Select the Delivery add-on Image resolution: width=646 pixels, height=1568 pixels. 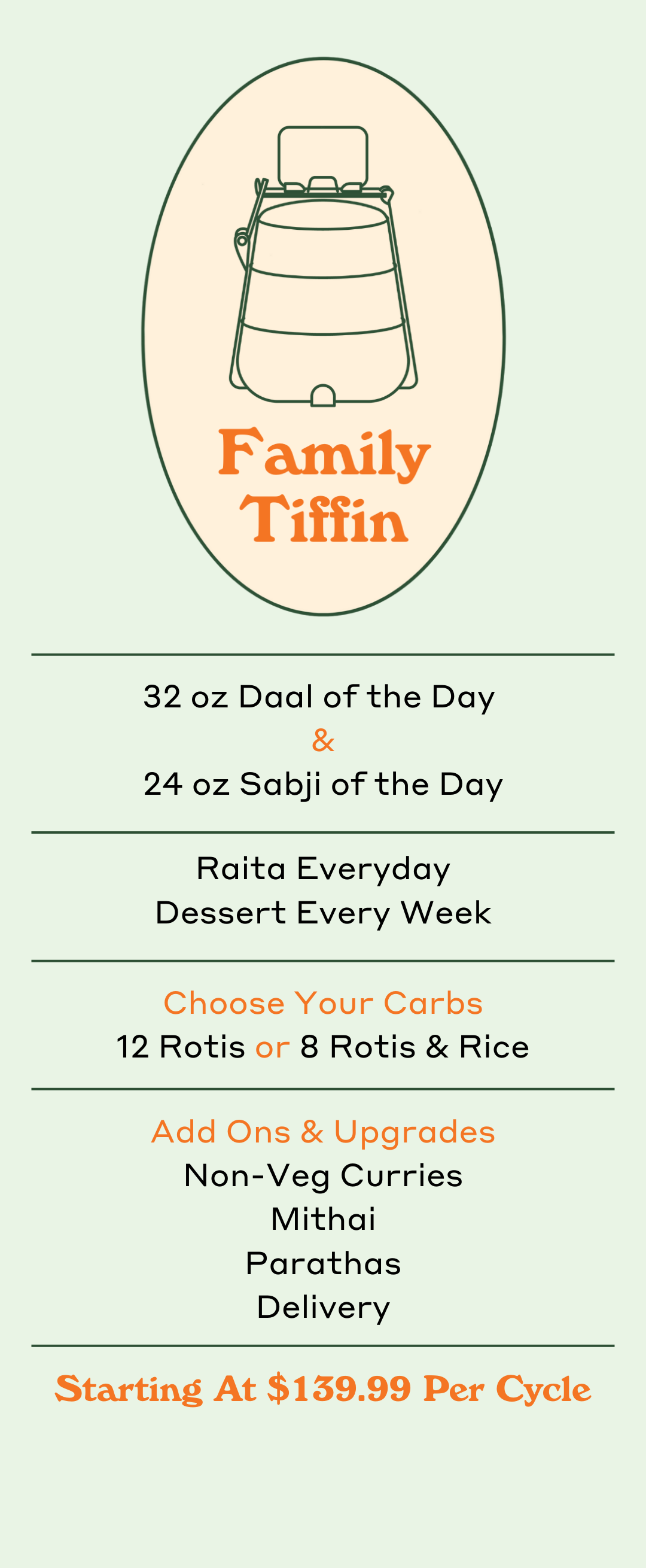click(x=323, y=1308)
